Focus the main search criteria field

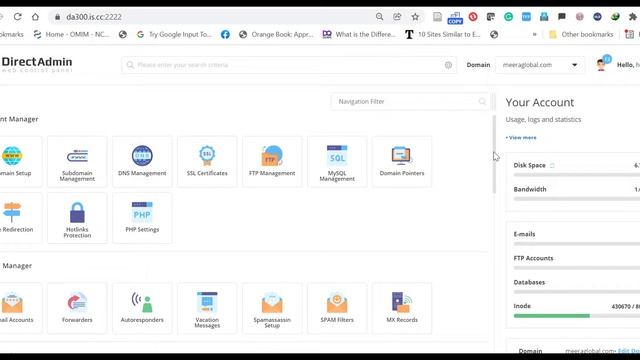point(289,65)
